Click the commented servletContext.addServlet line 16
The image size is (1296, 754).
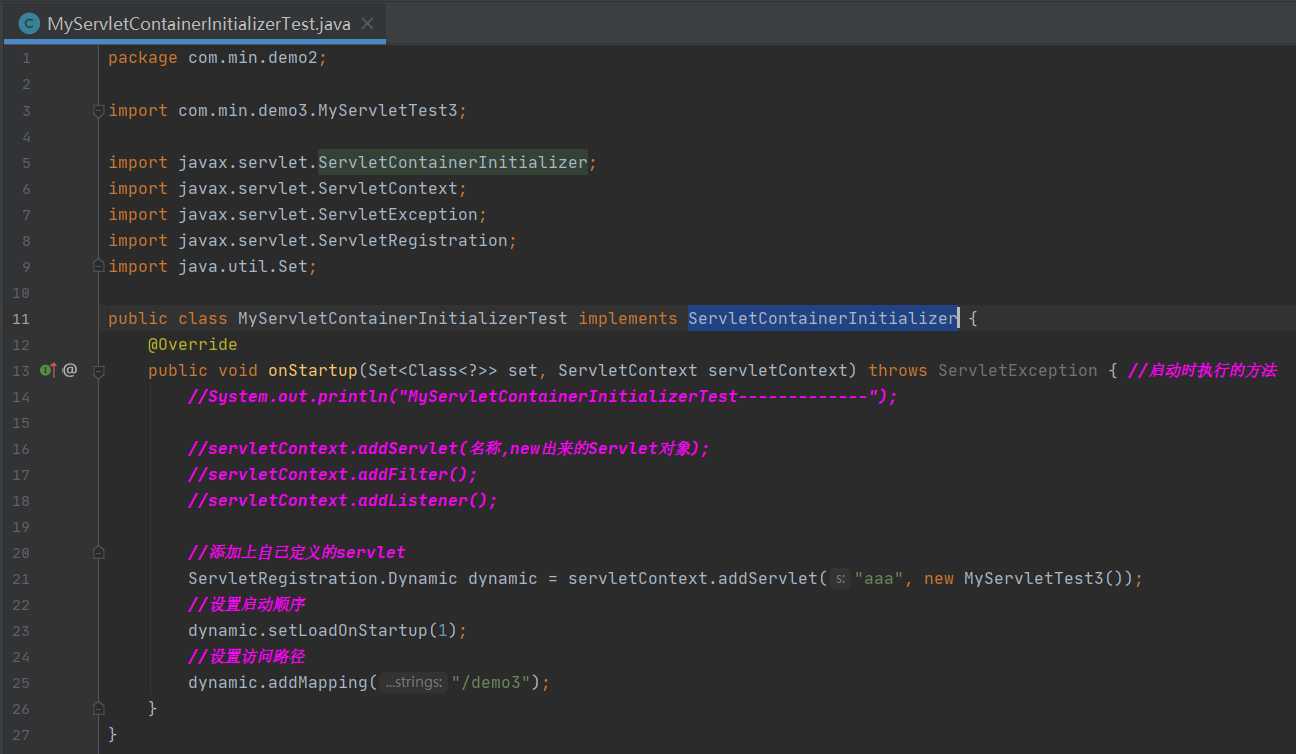(x=448, y=448)
